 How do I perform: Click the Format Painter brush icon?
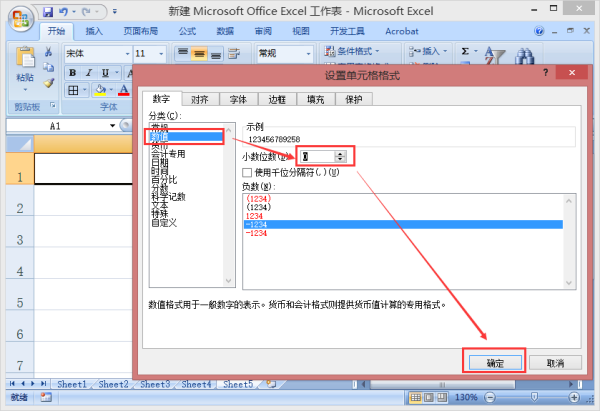[x=48, y=82]
